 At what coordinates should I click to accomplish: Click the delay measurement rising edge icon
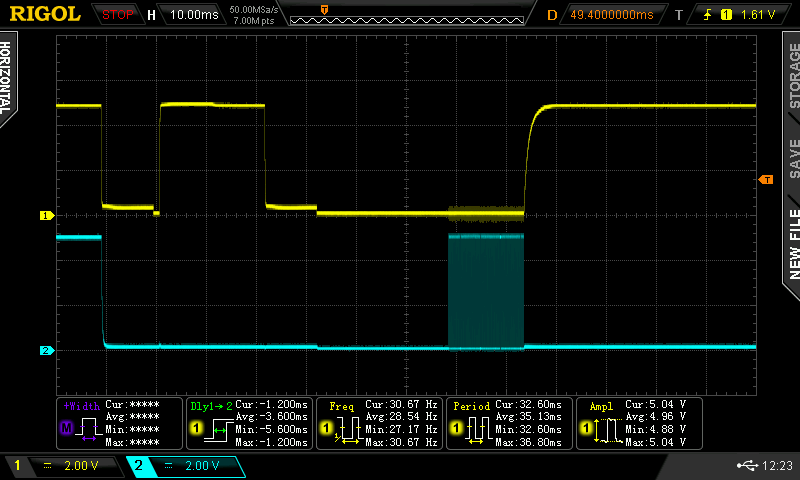click(219, 430)
